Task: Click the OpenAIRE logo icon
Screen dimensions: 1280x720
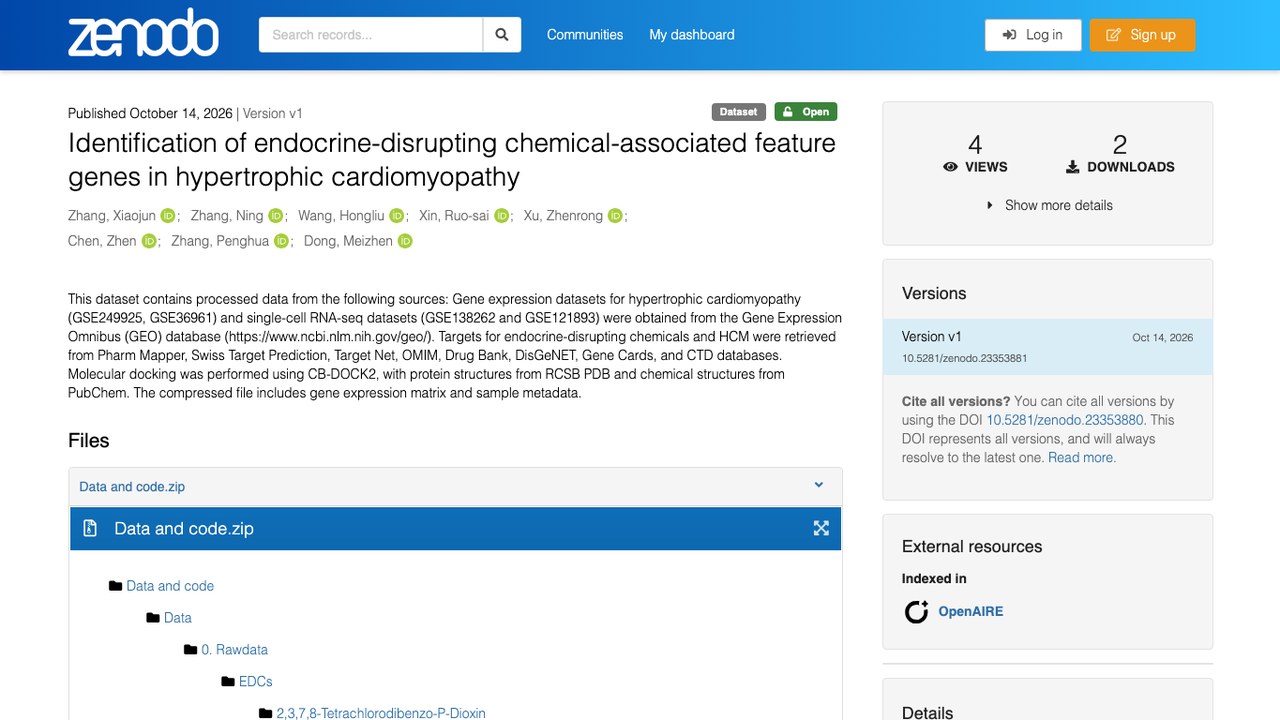Action: pyautogui.click(x=916, y=611)
